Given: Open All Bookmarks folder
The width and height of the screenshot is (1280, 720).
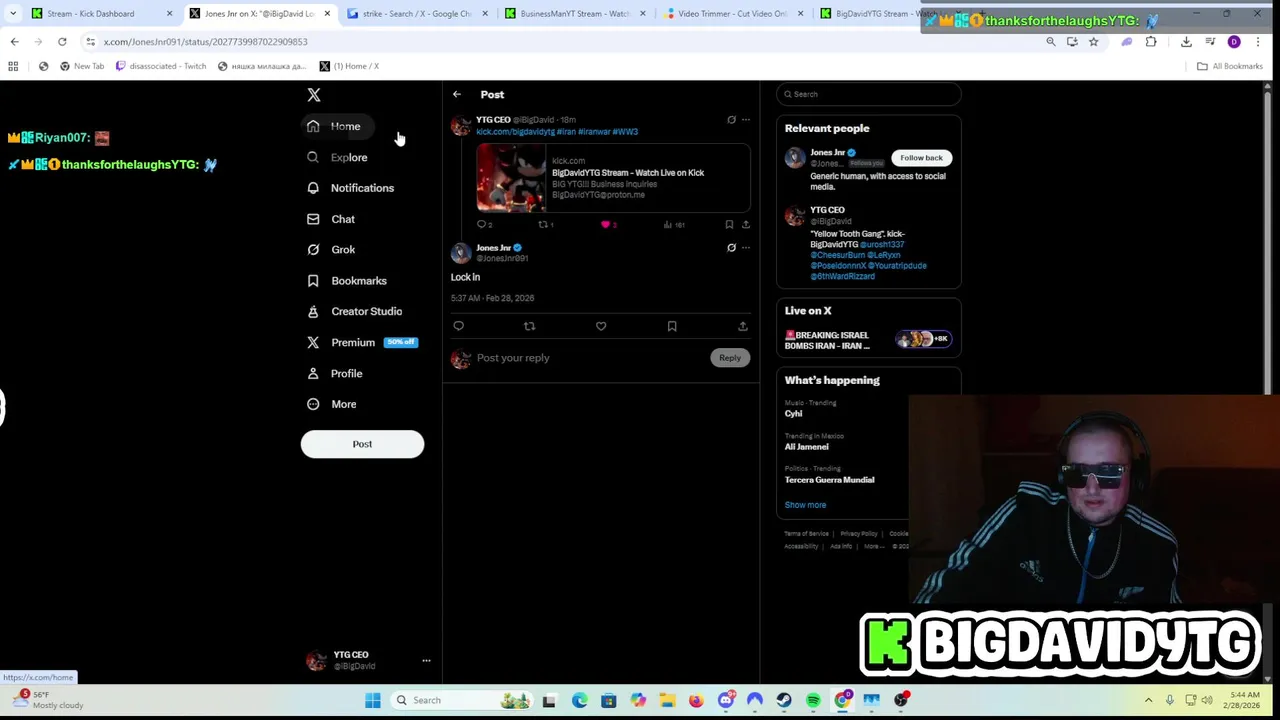Looking at the screenshot, I should [x=1230, y=66].
